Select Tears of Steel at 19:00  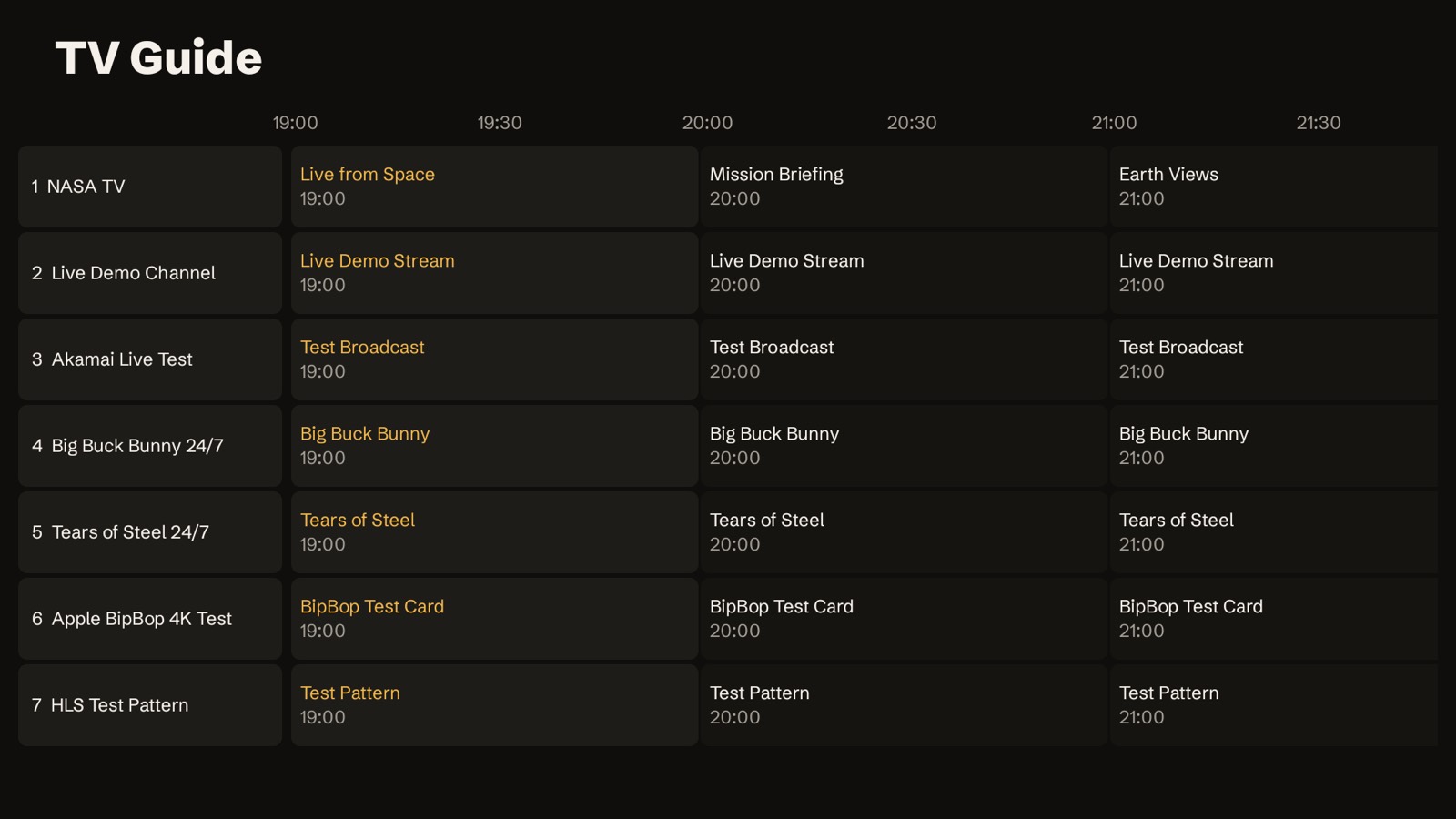tap(494, 532)
